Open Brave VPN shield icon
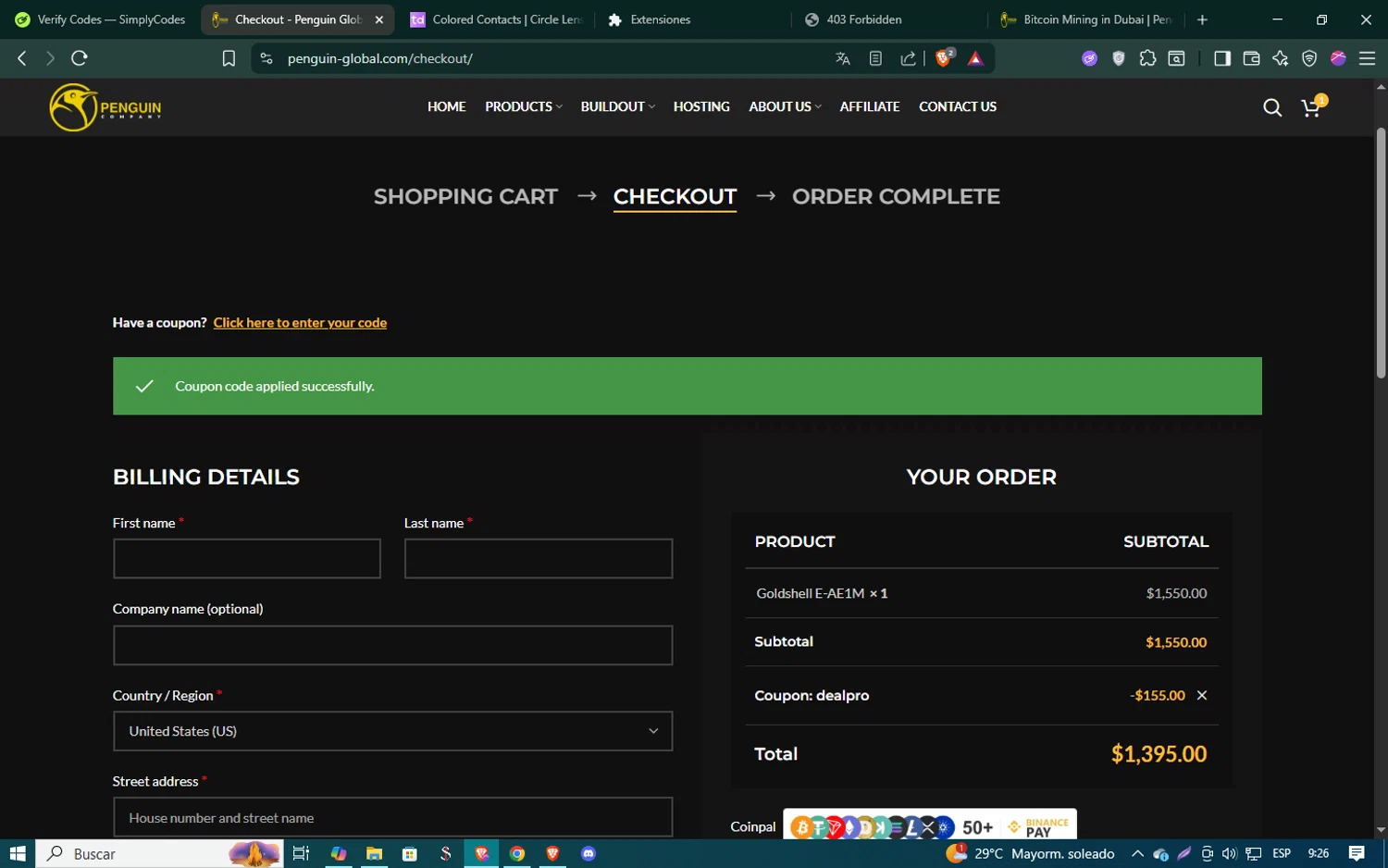The height and width of the screenshot is (868, 1388). [1309, 58]
